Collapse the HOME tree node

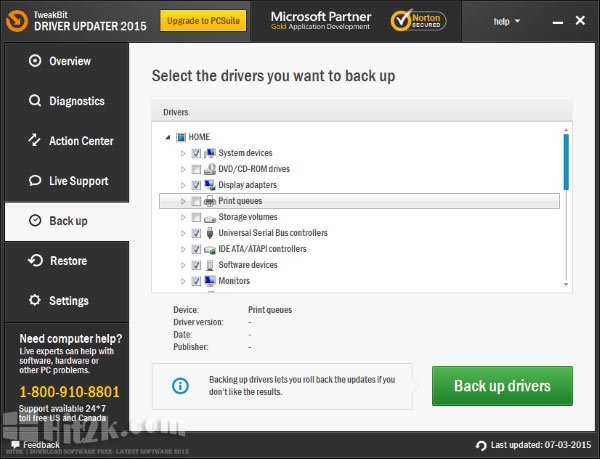(x=168, y=137)
